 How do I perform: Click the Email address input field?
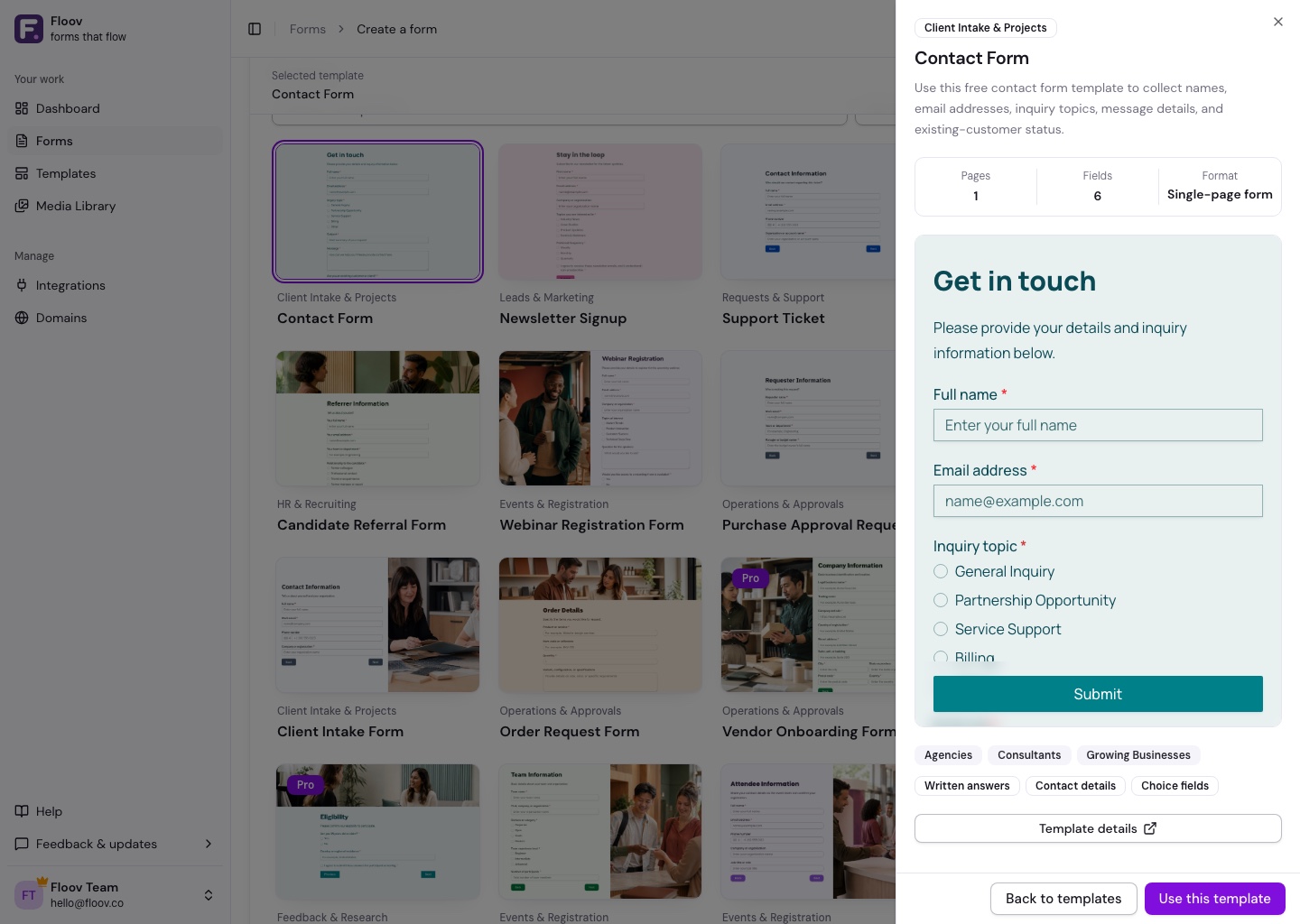click(1098, 501)
